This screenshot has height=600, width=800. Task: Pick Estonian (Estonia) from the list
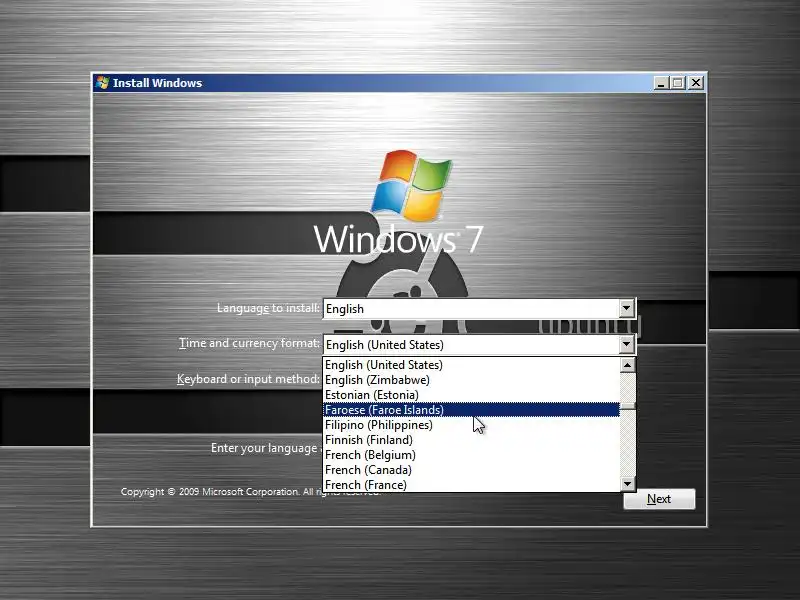(472, 395)
